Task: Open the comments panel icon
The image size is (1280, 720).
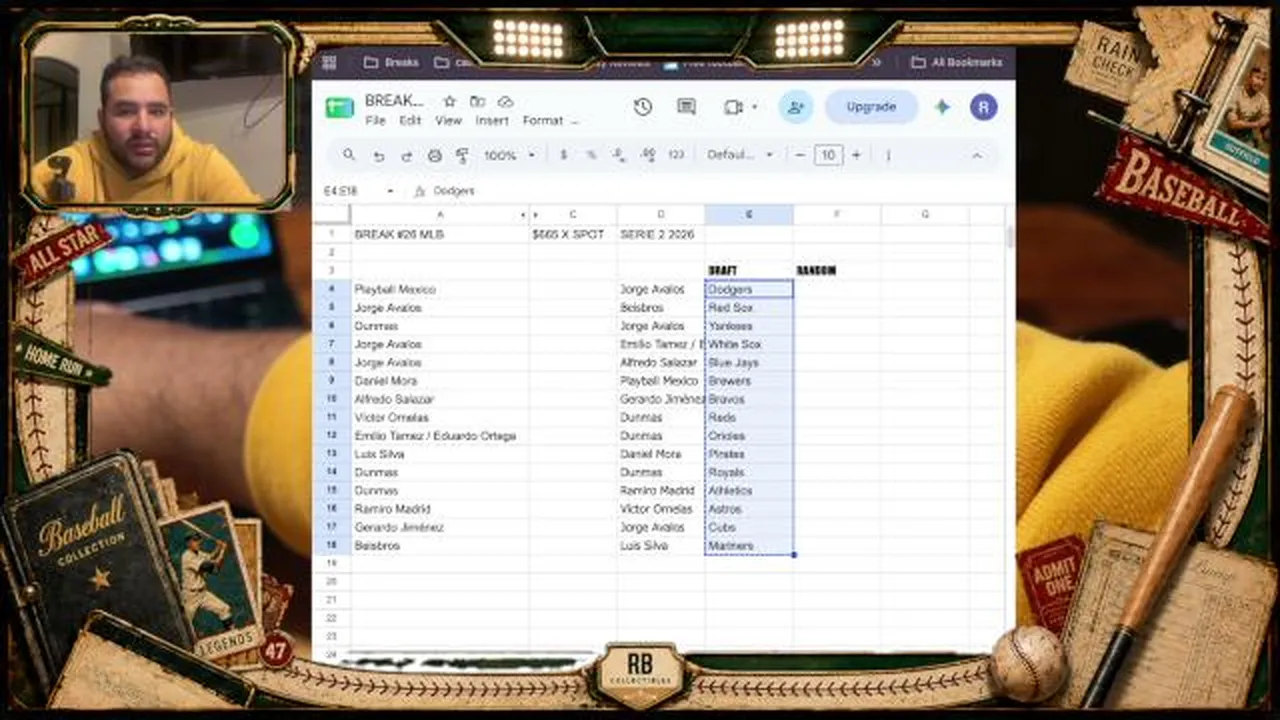Action: point(686,107)
